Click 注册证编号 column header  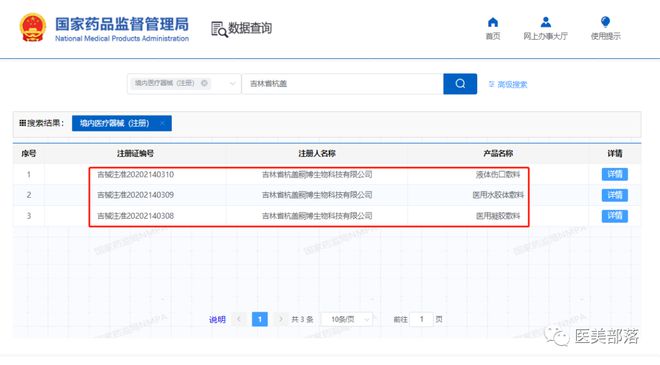point(136,154)
